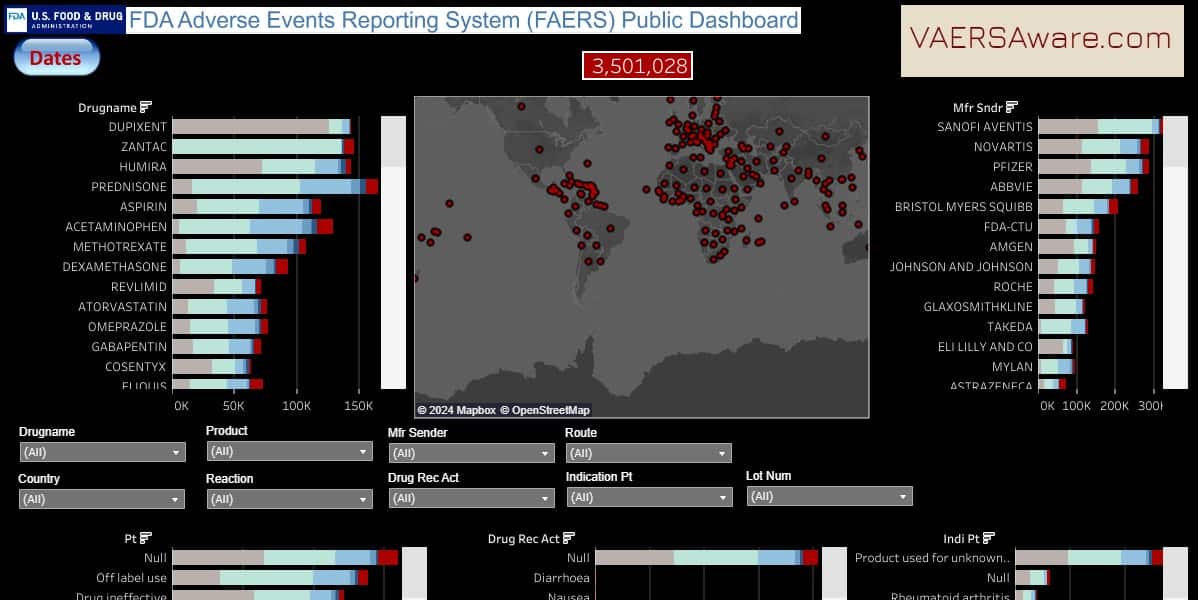Image resolution: width=1198 pixels, height=600 pixels.
Task: Expand the Route filter dropdown
Action: pyautogui.click(x=649, y=453)
